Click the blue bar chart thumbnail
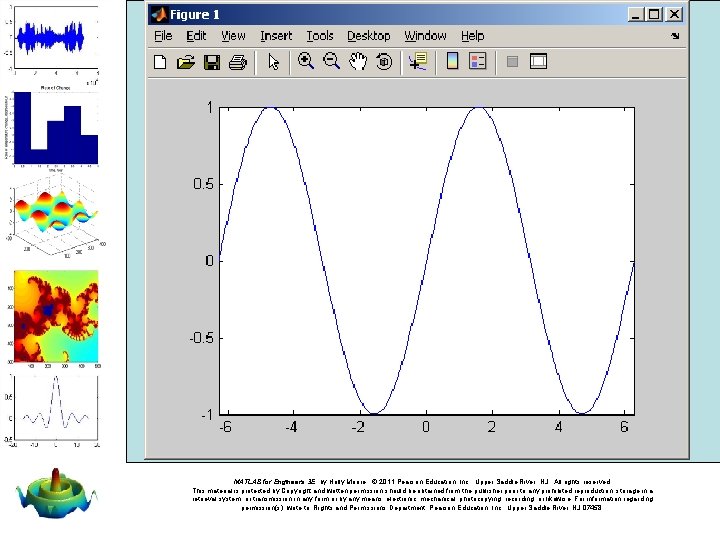Screen dimensions: 720x540 [x=56, y=128]
